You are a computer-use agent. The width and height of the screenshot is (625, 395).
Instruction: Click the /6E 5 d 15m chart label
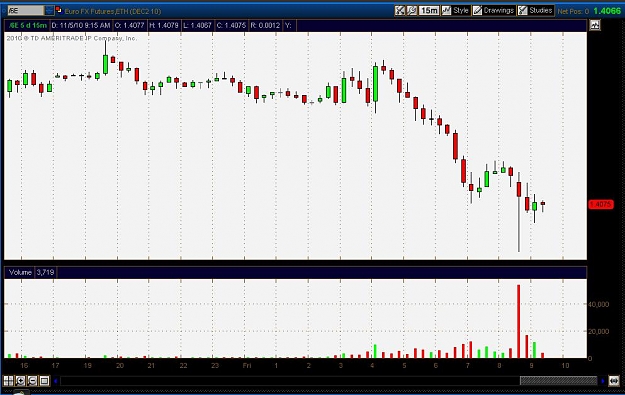click(28, 26)
